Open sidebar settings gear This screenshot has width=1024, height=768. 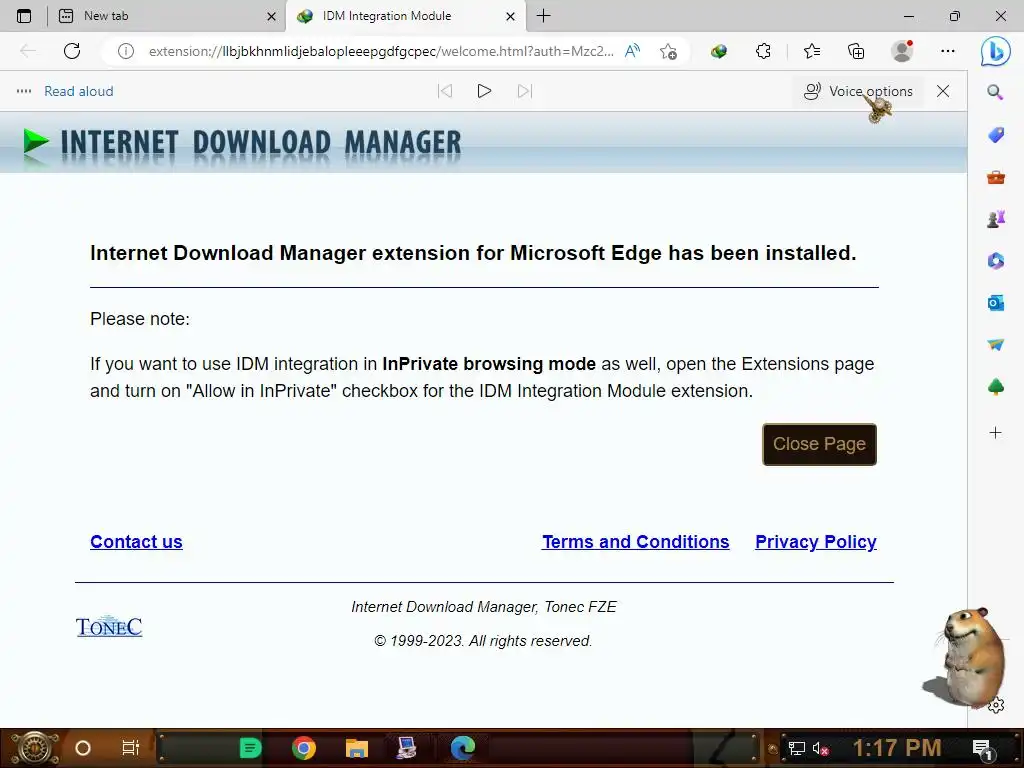pyautogui.click(x=995, y=705)
